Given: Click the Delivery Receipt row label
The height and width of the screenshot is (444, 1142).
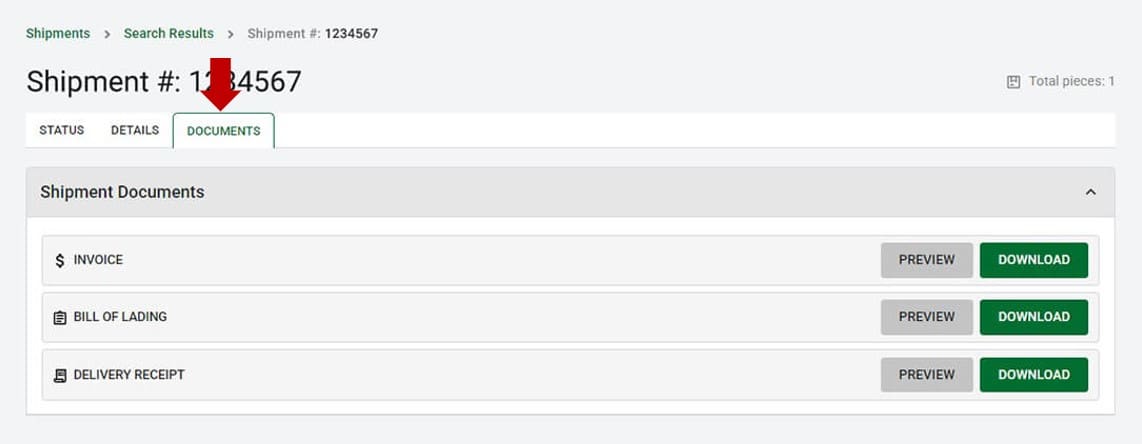Looking at the screenshot, I should click(129, 375).
